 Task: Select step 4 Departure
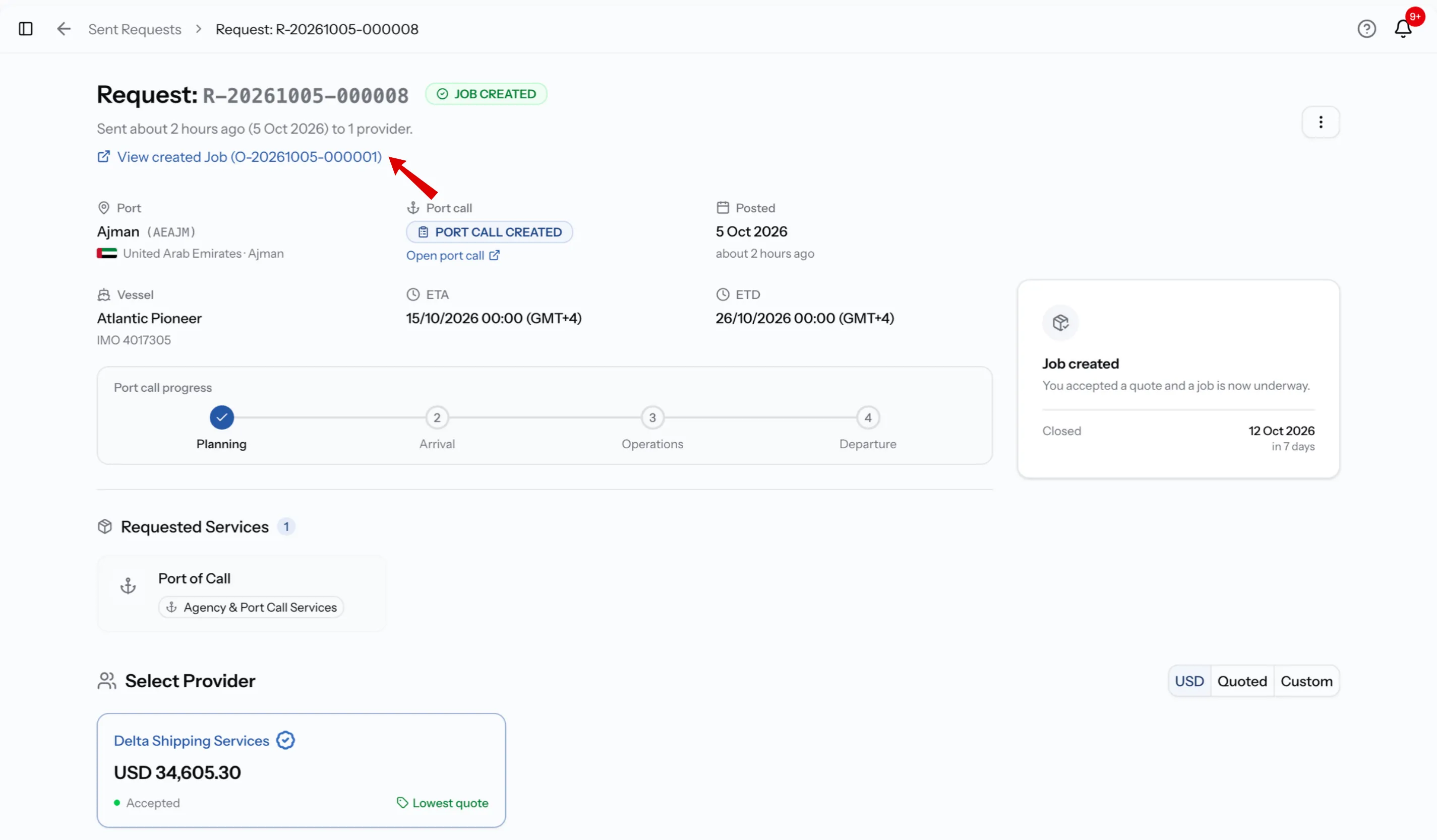click(x=868, y=417)
